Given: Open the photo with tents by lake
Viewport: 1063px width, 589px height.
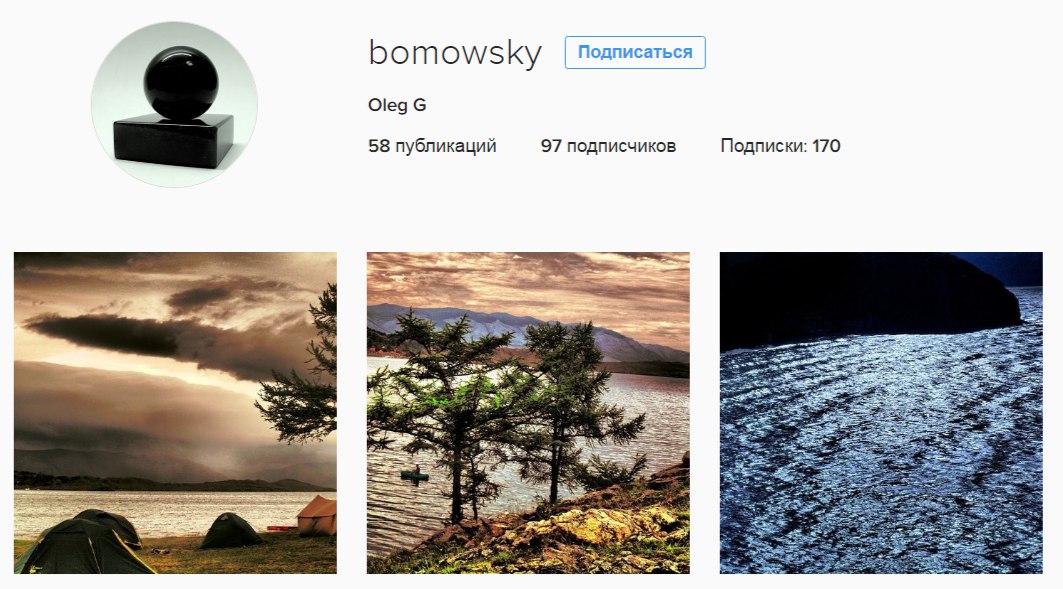Looking at the screenshot, I should coord(175,413).
